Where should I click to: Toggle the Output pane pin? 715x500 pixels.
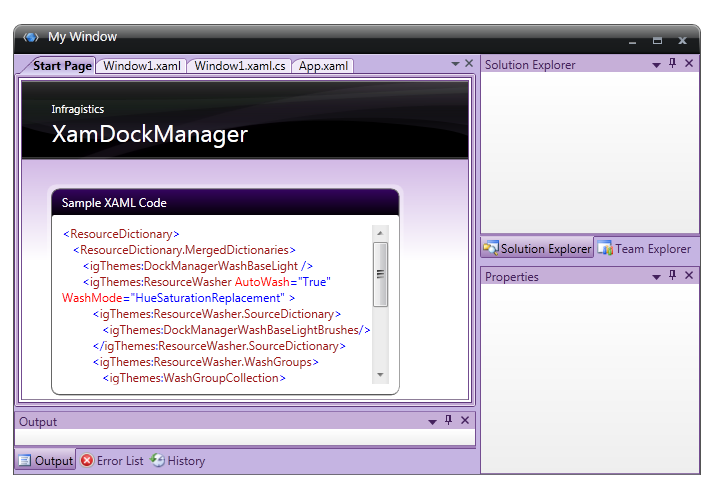click(x=448, y=420)
